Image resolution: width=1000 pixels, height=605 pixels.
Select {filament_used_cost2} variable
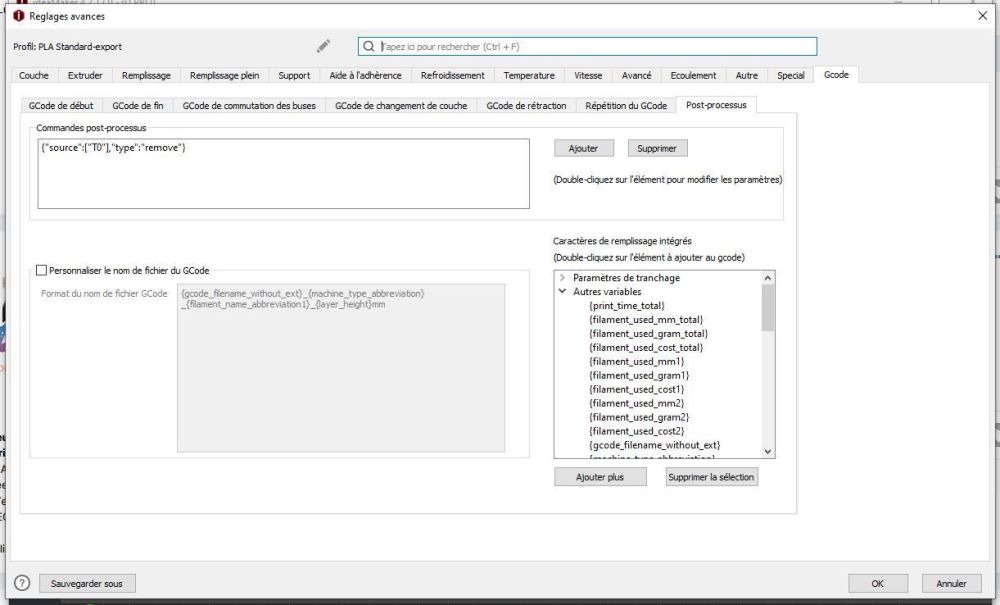pyautogui.click(x=636, y=431)
